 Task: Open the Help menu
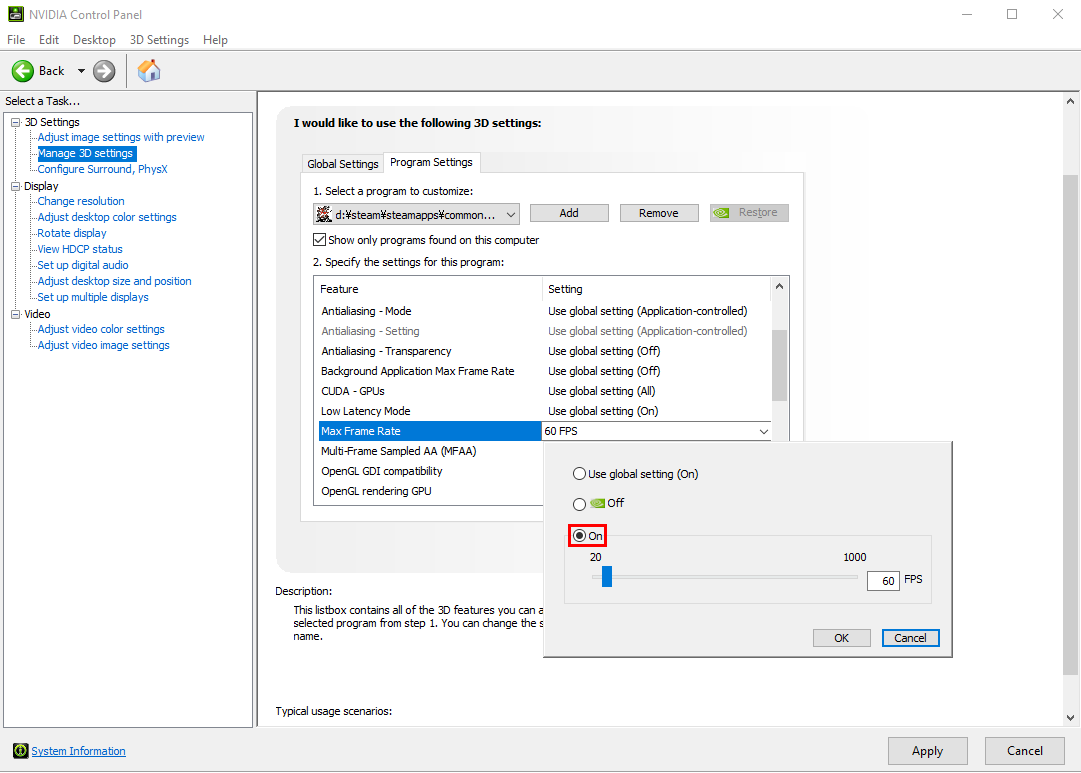[x=215, y=40]
